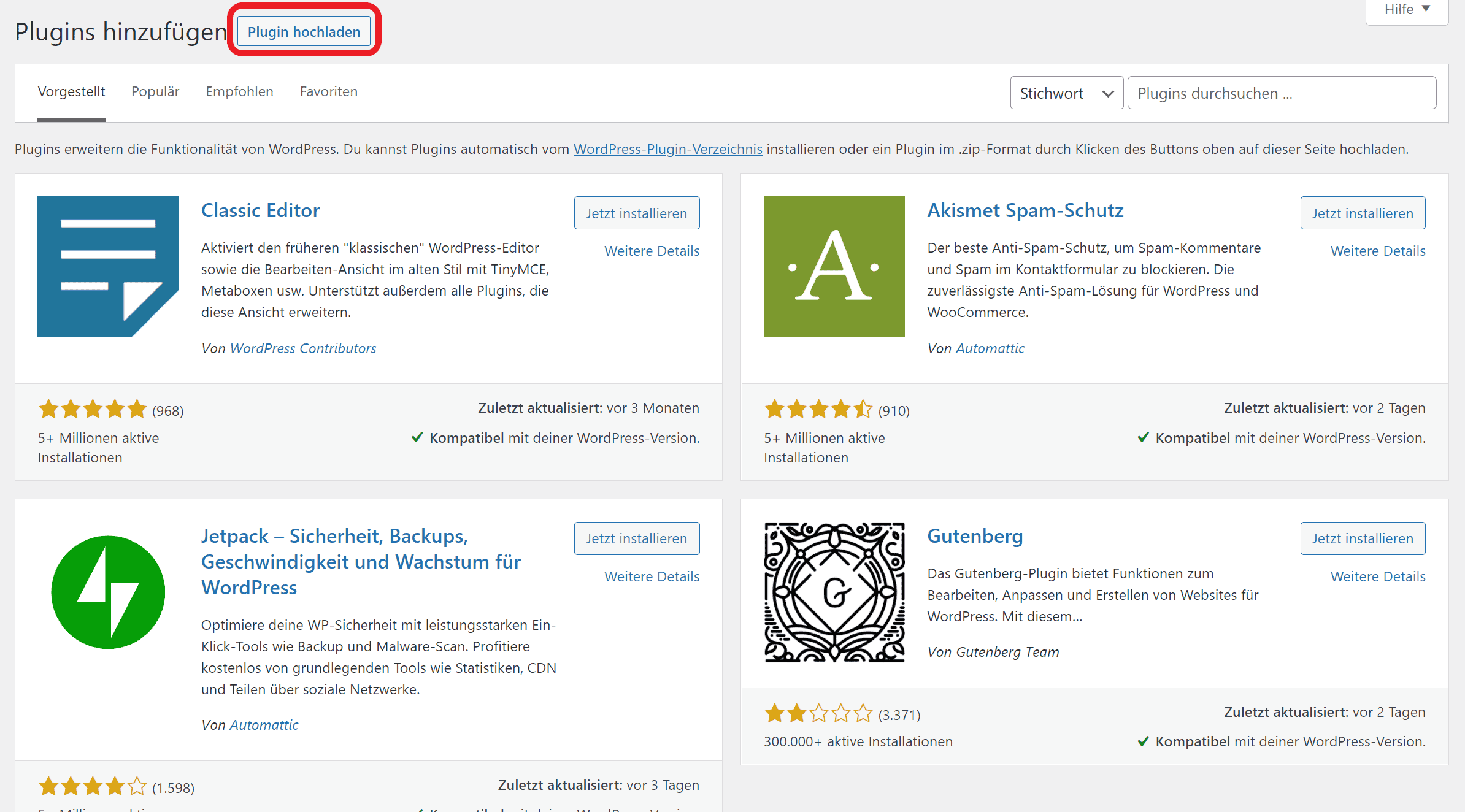
Task: Click the Jetpack star rating
Action: (93, 786)
